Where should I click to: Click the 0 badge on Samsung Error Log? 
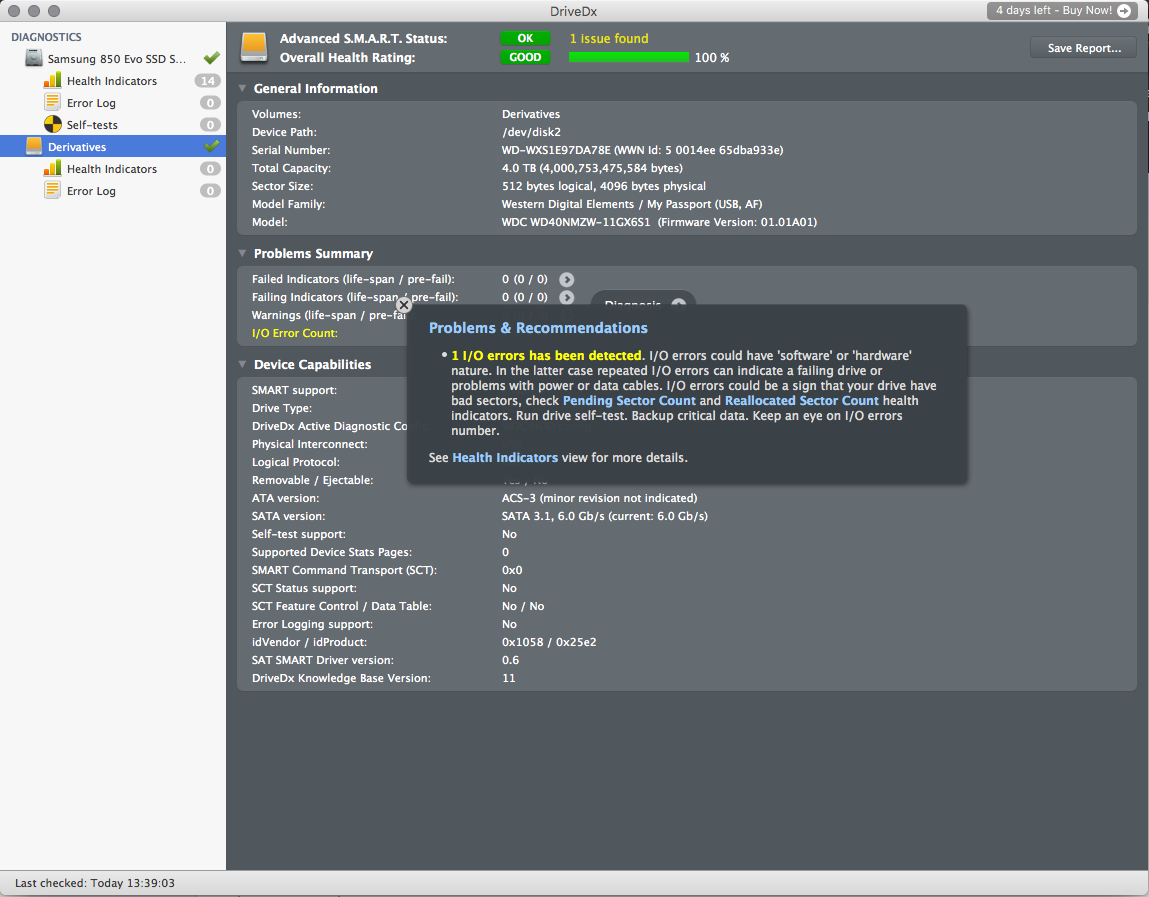click(210, 103)
